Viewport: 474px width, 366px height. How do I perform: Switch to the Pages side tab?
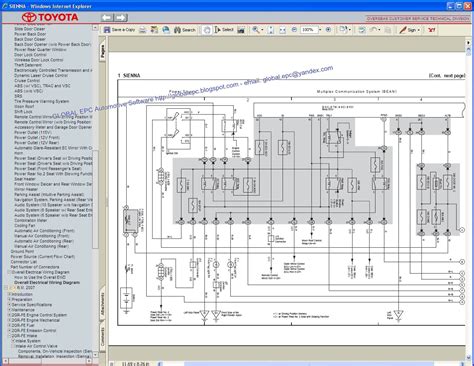[103, 52]
